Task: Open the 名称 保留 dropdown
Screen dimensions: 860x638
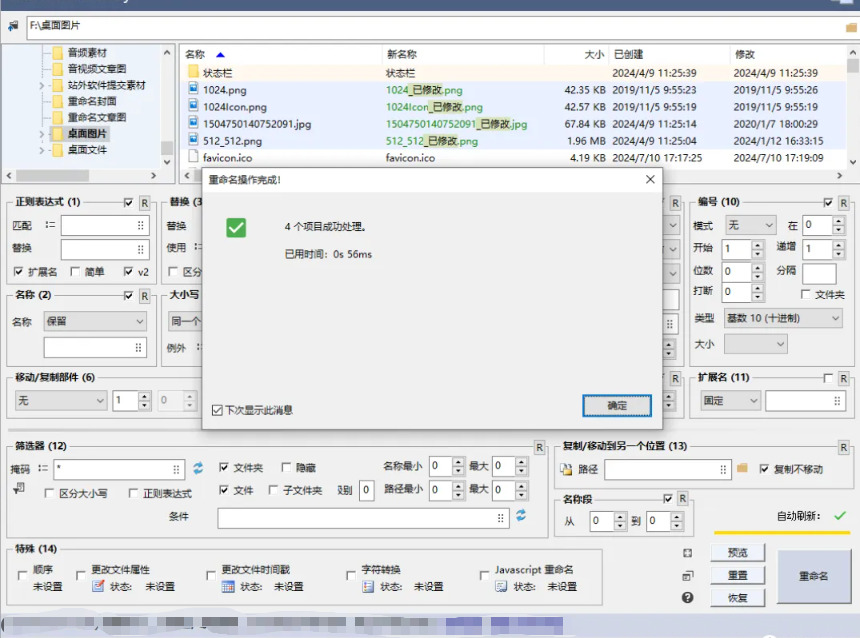Action: [x=95, y=321]
